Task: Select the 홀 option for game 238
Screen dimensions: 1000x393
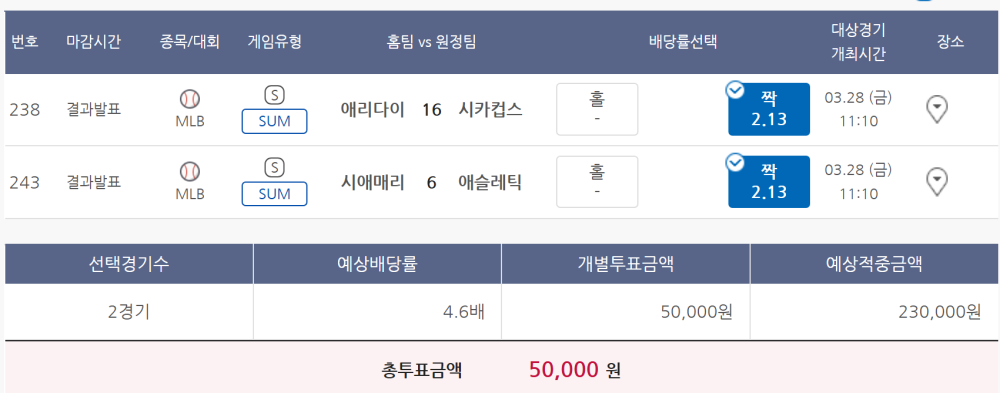Action: [597, 109]
